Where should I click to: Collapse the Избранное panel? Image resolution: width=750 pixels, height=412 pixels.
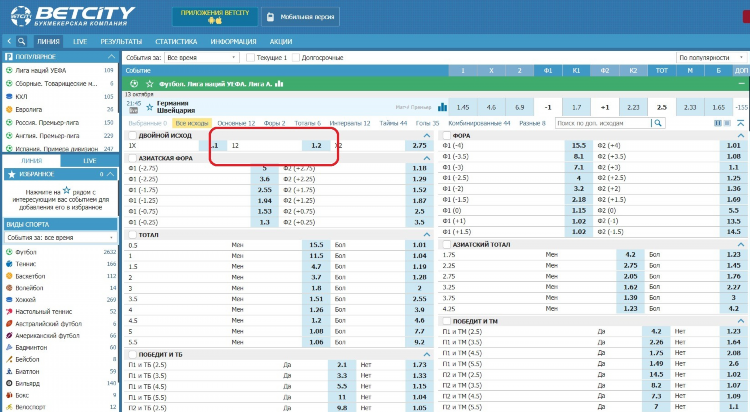pyautogui.click(x=110, y=174)
